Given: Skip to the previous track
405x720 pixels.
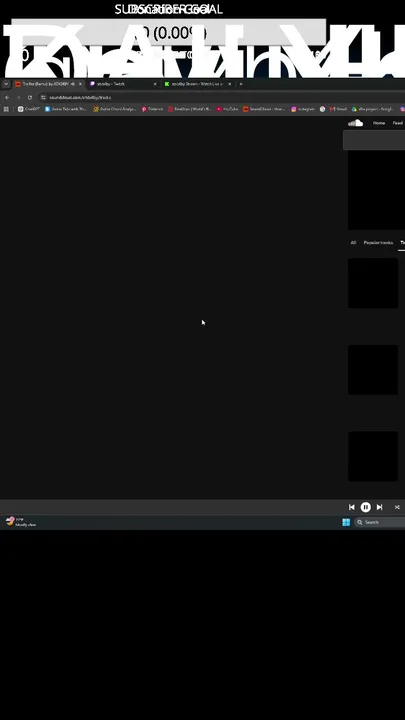Looking at the screenshot, I should point(352,507).
